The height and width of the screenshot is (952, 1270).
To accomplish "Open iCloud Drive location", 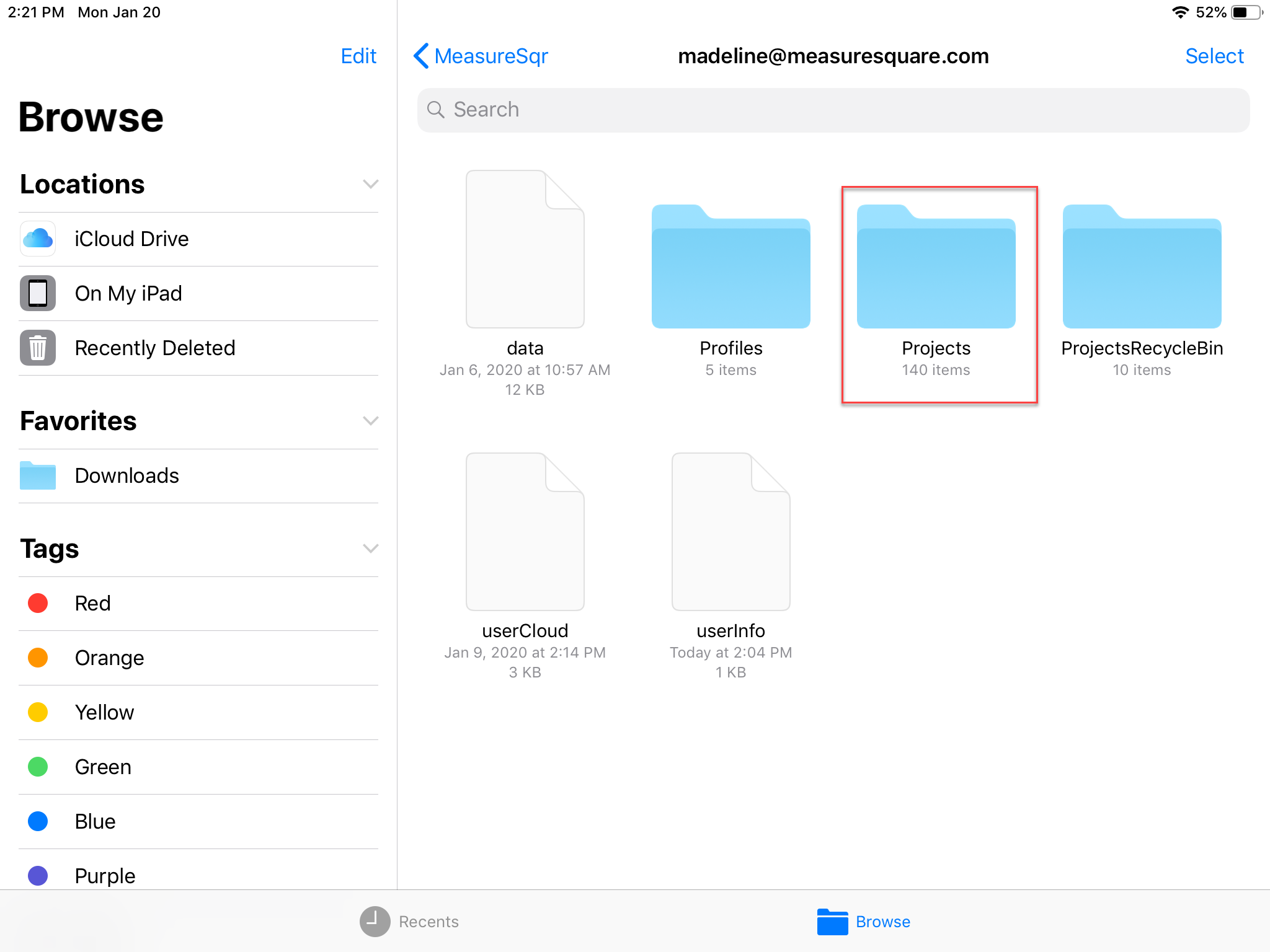I will [x=131, y=239].
